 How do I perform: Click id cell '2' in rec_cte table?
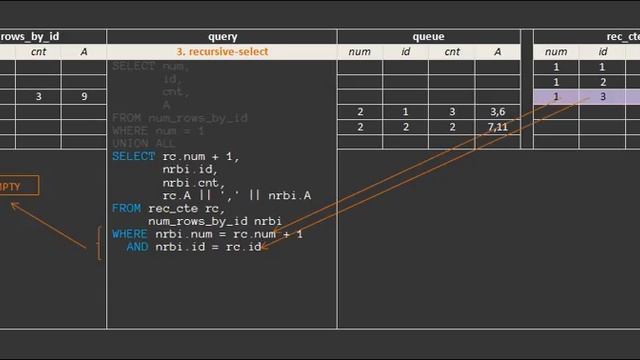[602, 82]
